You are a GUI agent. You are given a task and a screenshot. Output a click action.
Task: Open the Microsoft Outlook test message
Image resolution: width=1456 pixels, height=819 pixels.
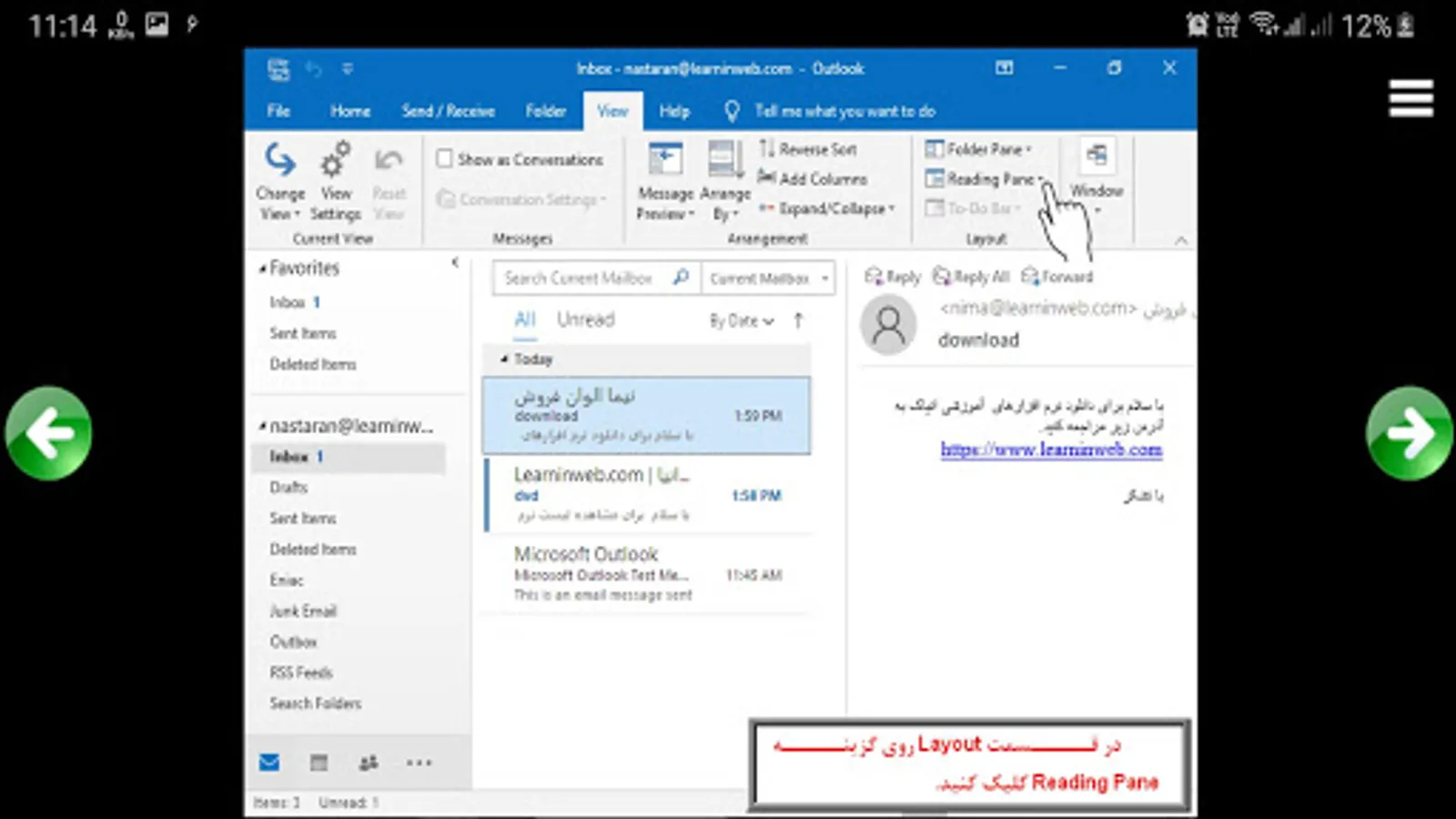point(646,574)
